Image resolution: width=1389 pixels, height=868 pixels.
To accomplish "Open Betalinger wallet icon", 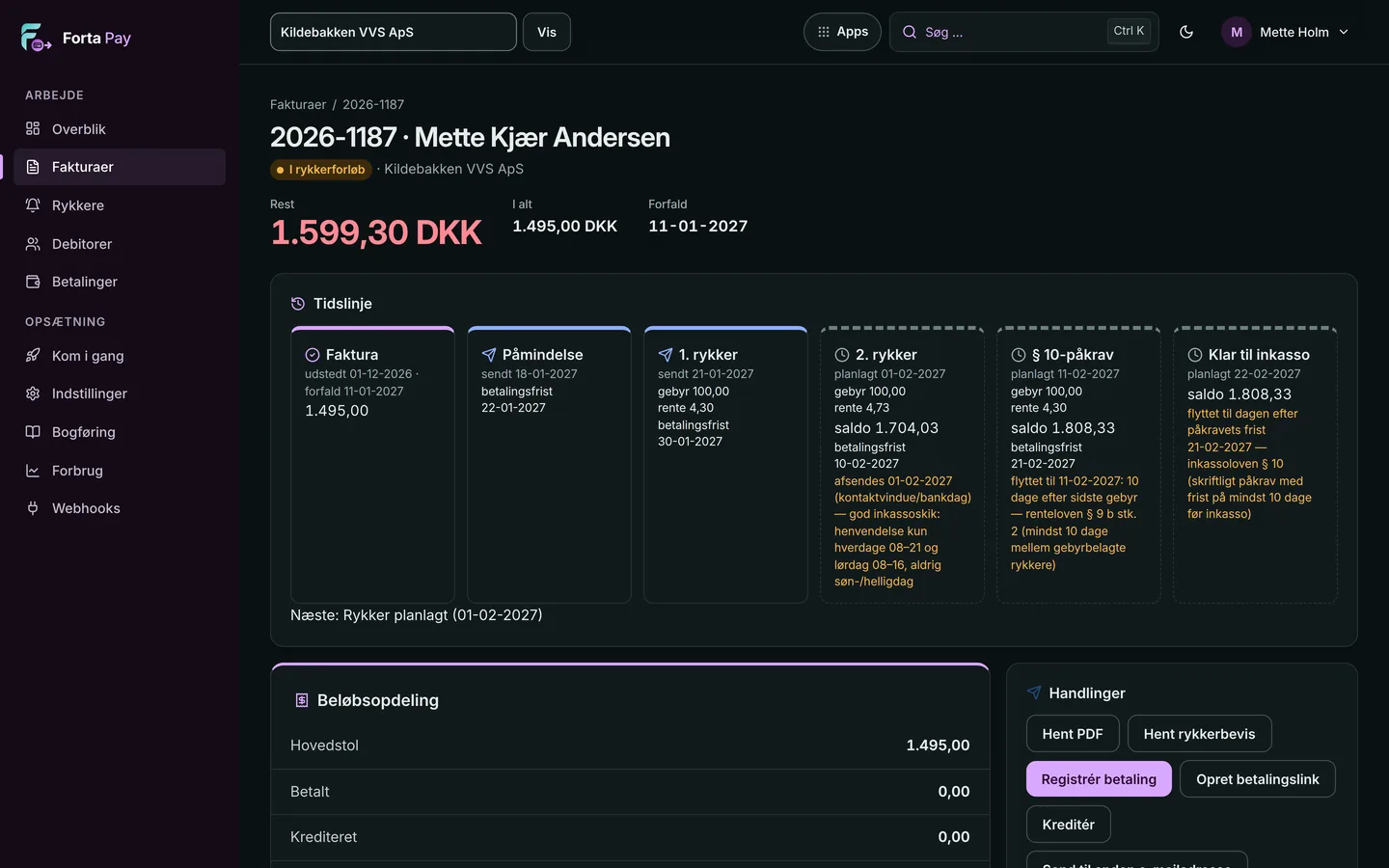I will point(33,282).
